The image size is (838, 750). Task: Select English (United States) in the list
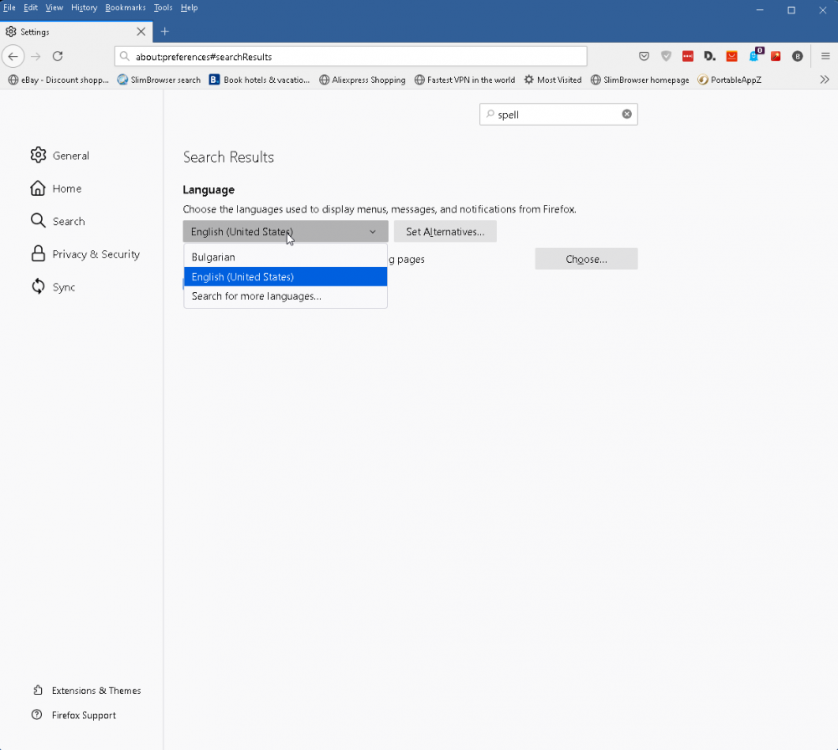click(285, 276)
